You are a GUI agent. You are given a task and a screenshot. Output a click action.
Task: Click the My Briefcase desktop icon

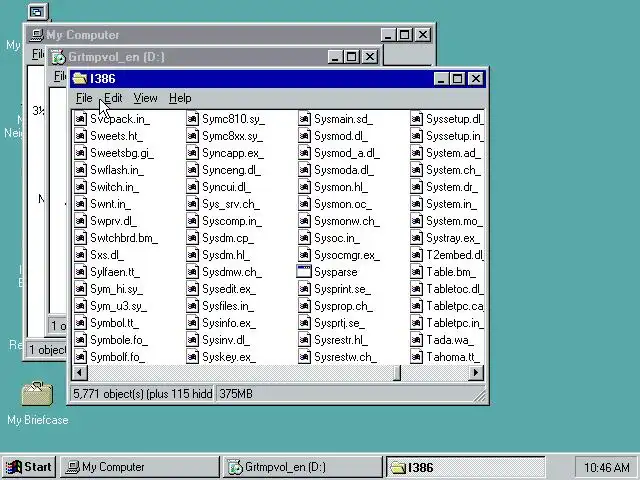tap(37, 394)
